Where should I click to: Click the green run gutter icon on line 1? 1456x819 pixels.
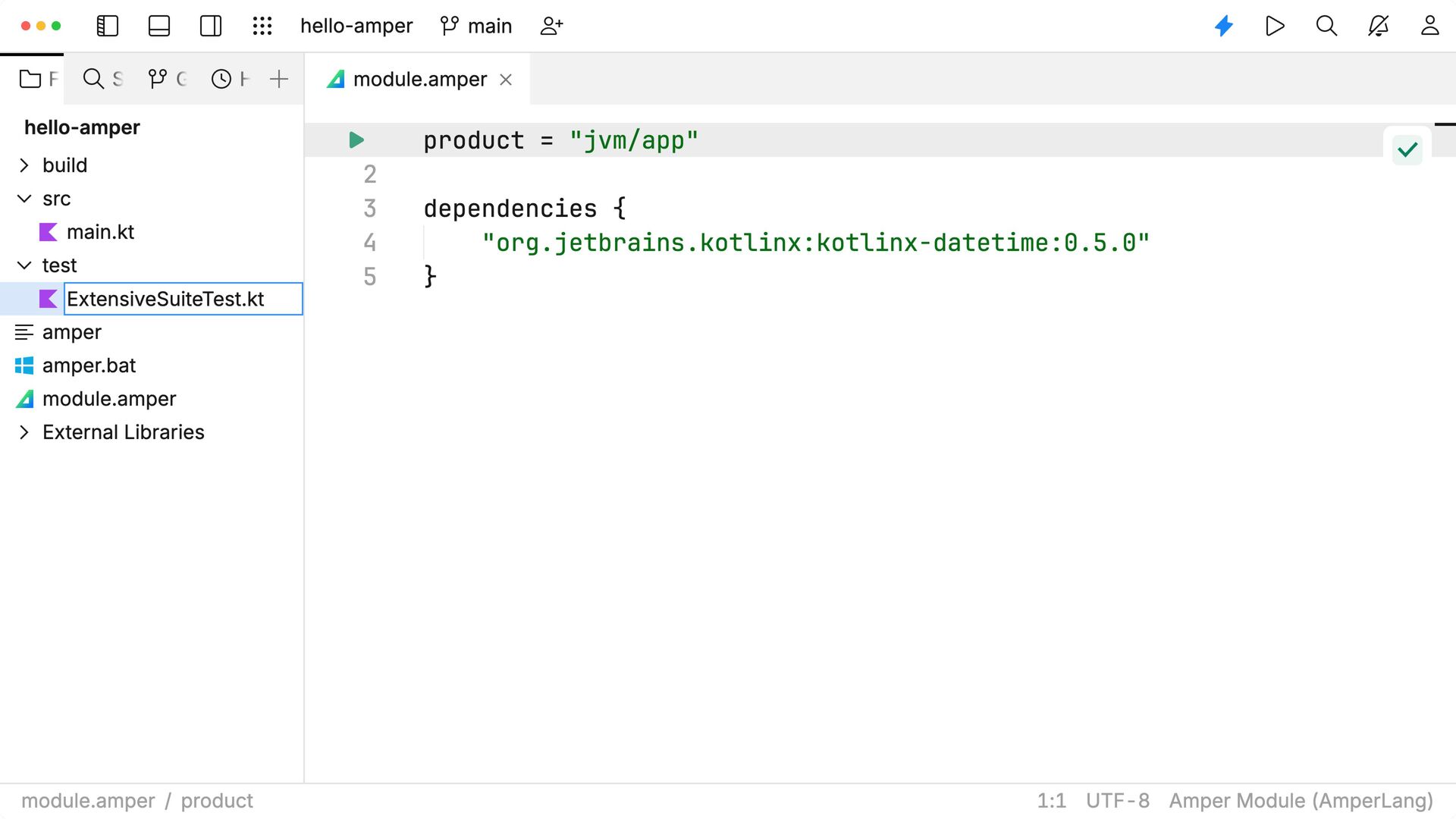pos(356,140)
